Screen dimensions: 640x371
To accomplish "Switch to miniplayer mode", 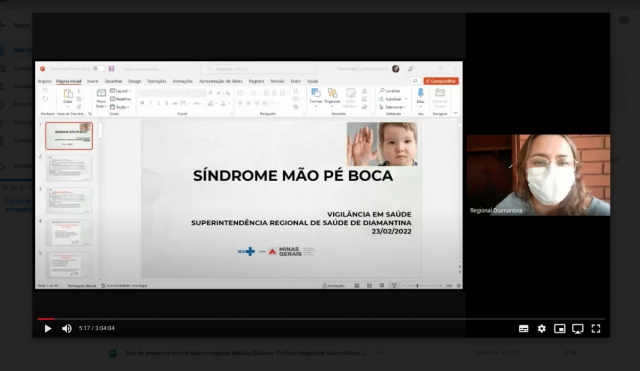I will 560,329.
